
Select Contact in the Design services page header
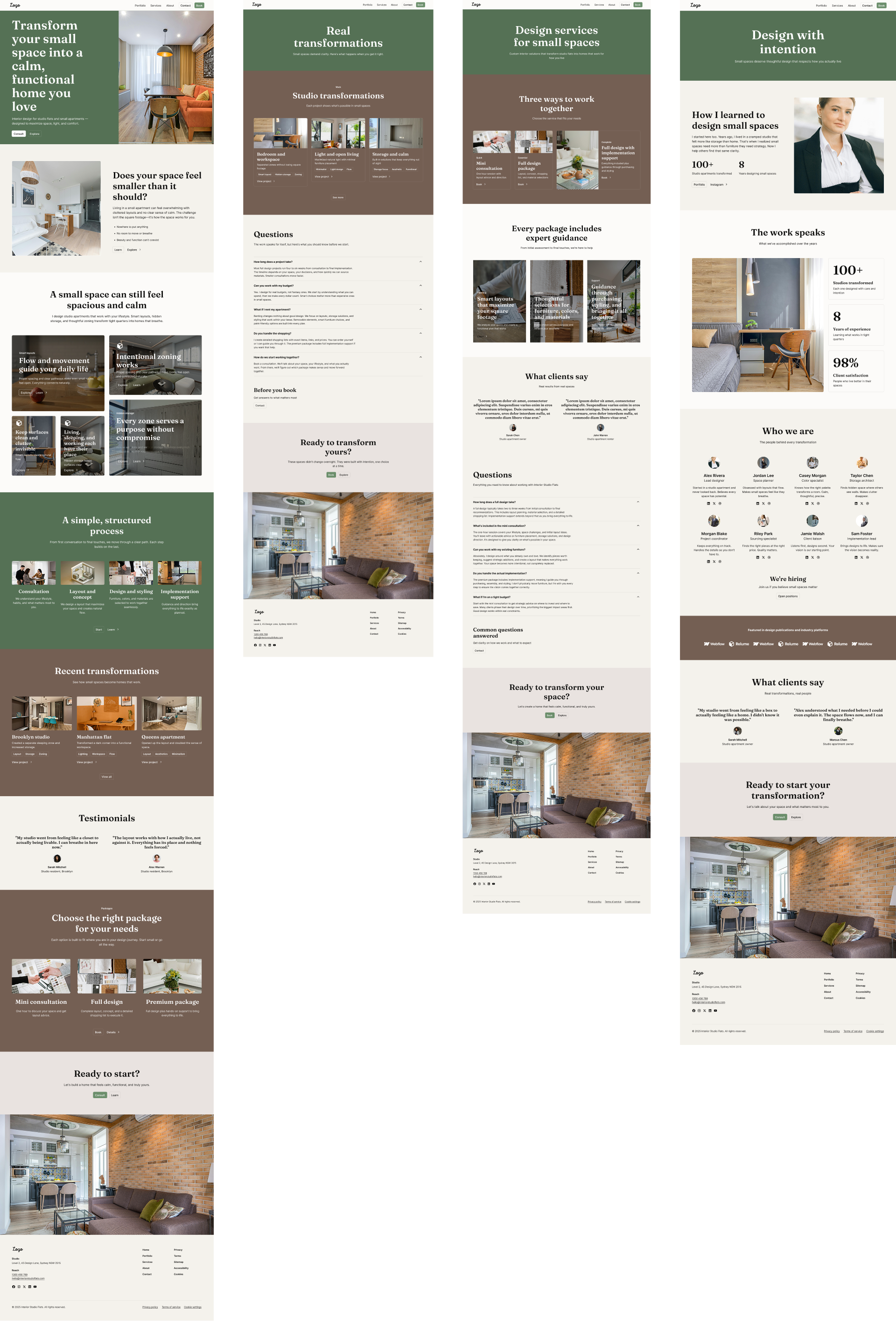(625, 5)
